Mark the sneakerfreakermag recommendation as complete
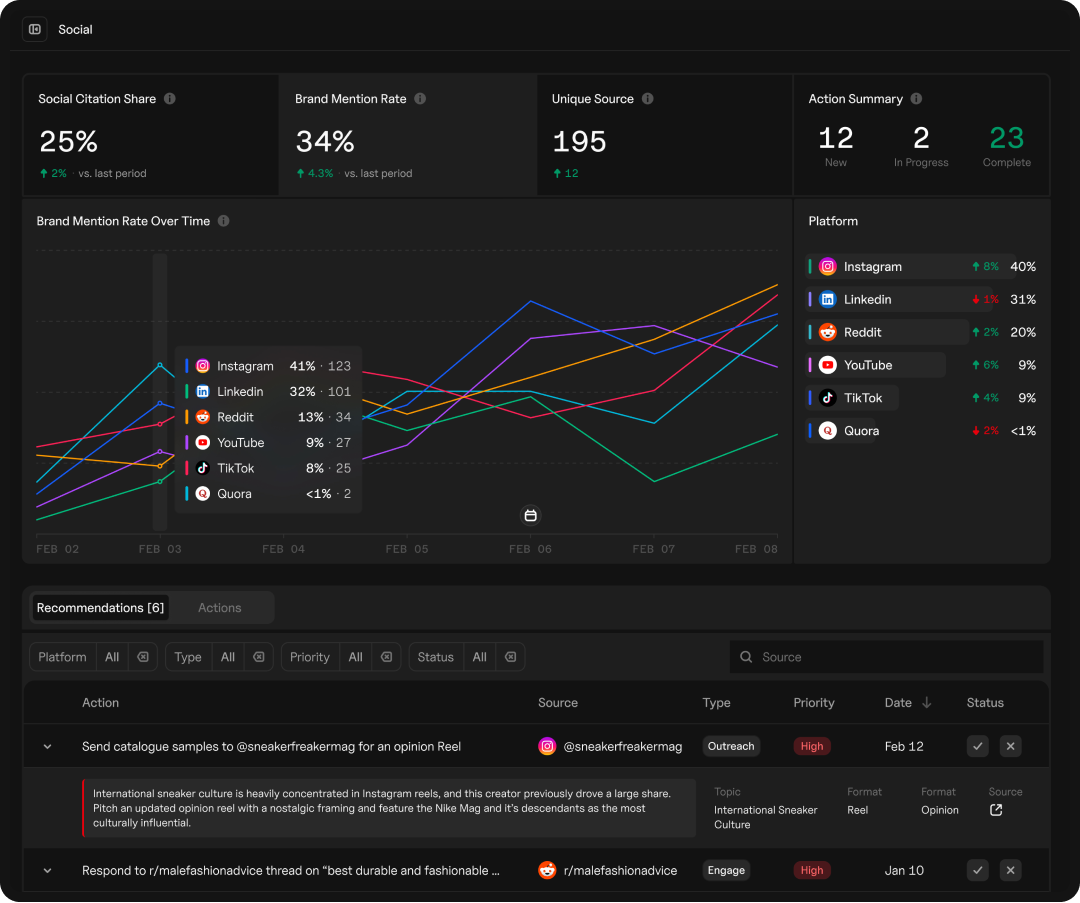1080x903 pixels. pyautogui.click(x=977, y=746)
